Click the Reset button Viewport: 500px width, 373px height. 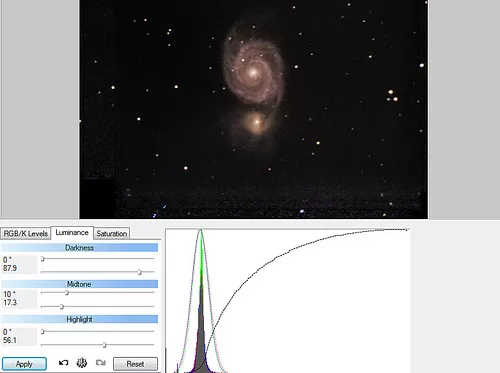point(135,364)
